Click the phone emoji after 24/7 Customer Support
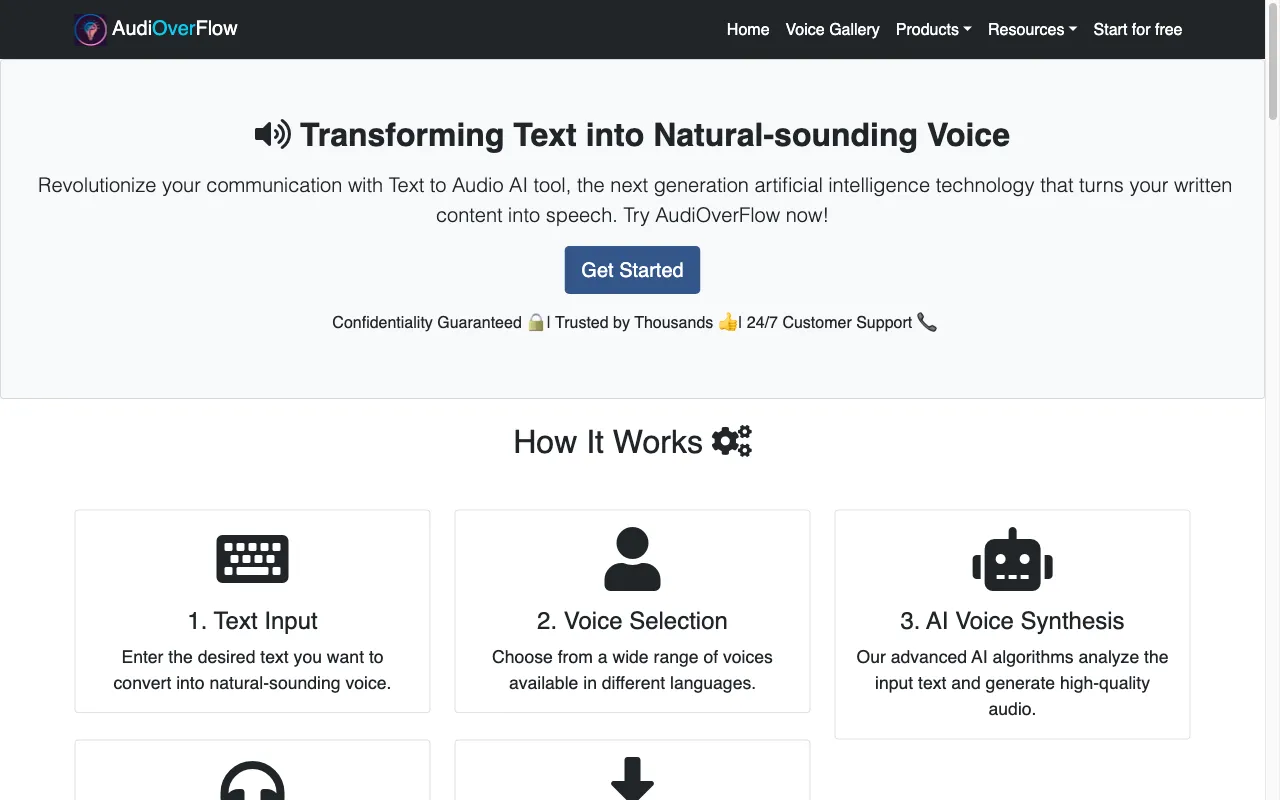The height and width of the screenshot is (800, 1280). (x=927, y=322)
